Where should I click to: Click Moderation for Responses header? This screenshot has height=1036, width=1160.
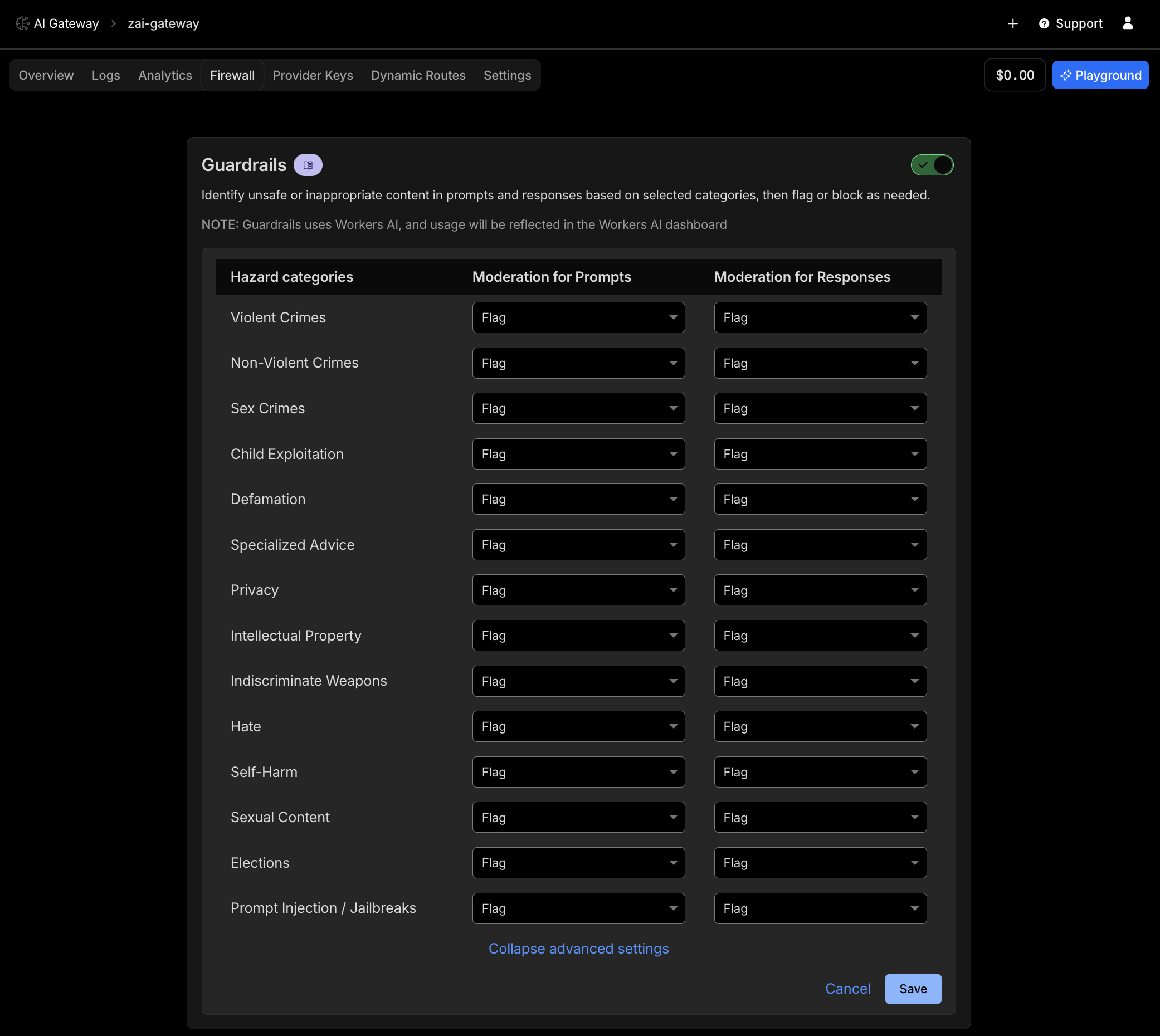pos(802,277)
